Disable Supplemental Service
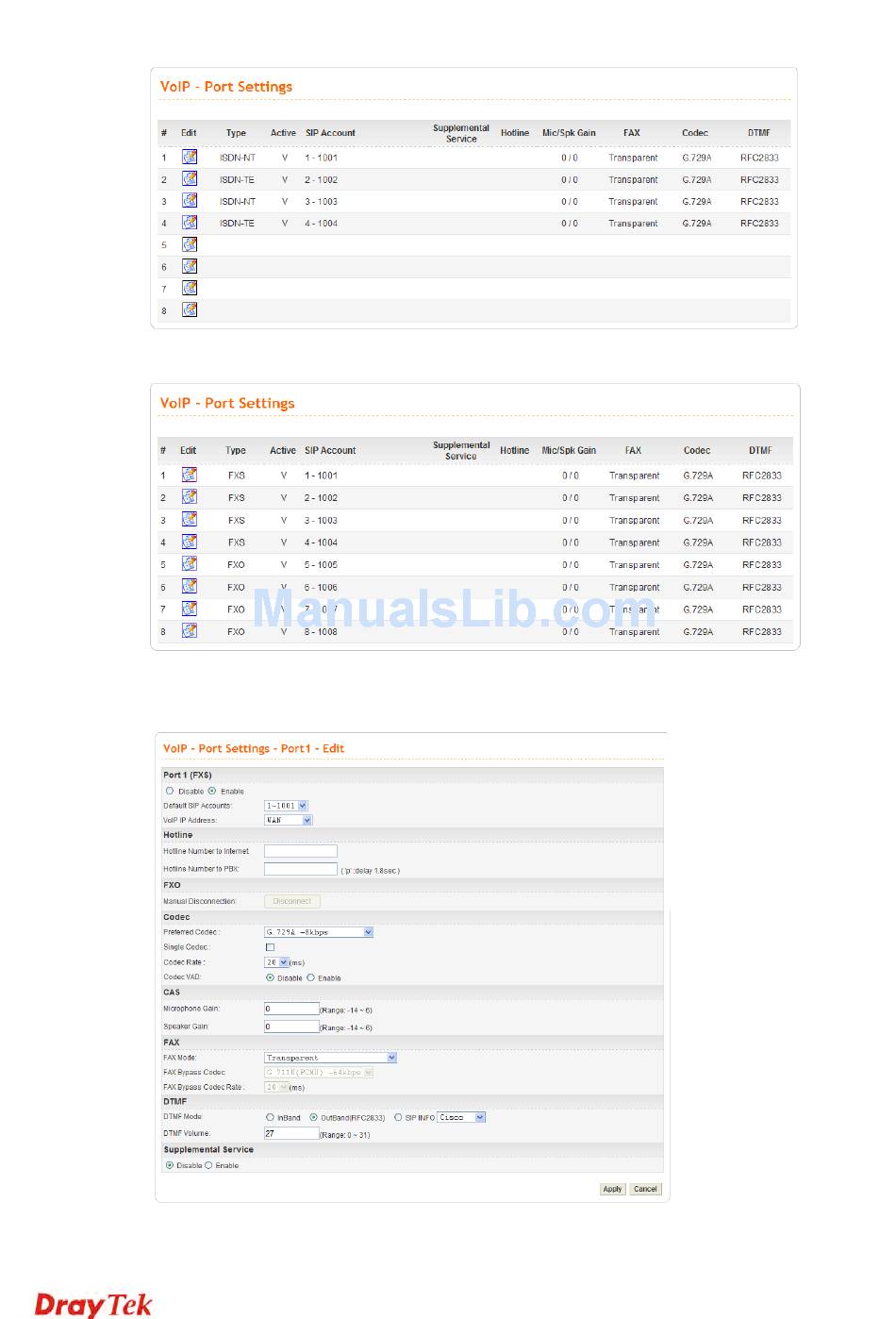This screenshot has height=1319, width=896. [170, 1165]
